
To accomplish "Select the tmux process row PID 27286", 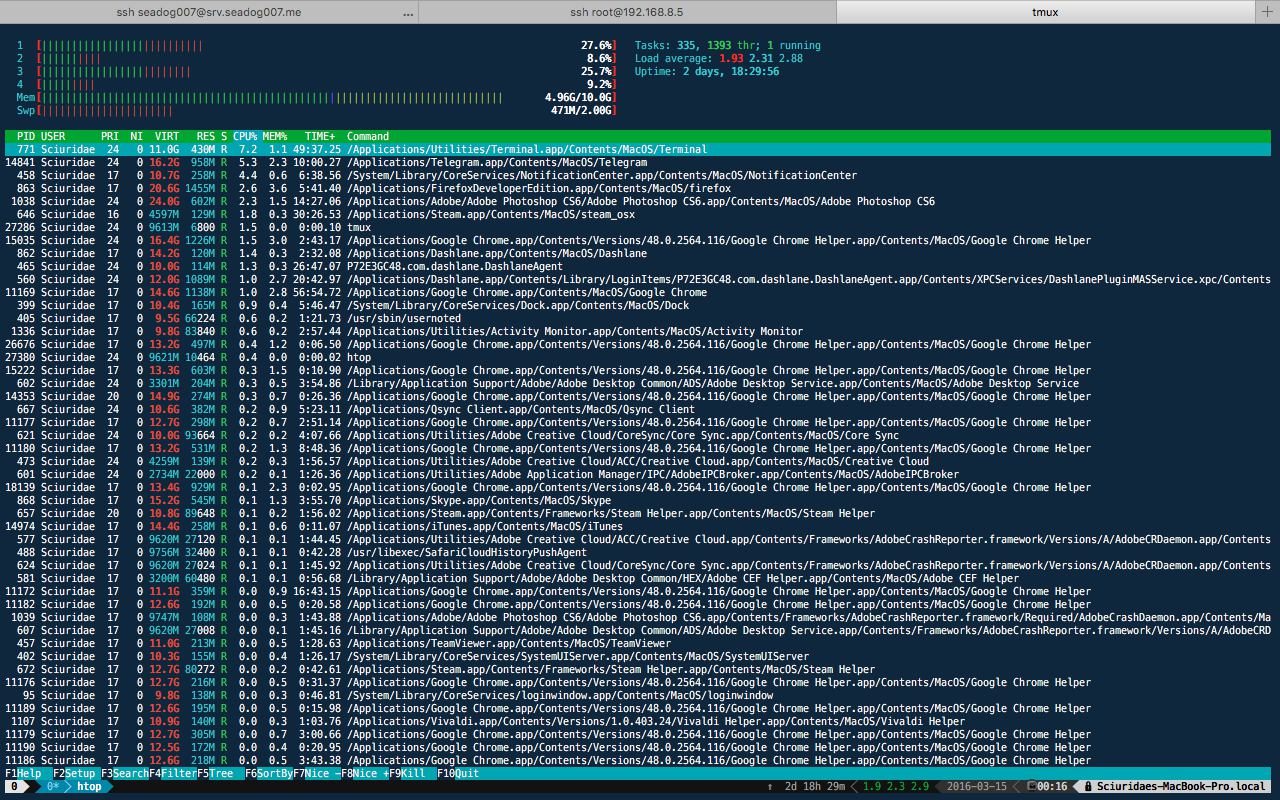I will click(638, 227).
